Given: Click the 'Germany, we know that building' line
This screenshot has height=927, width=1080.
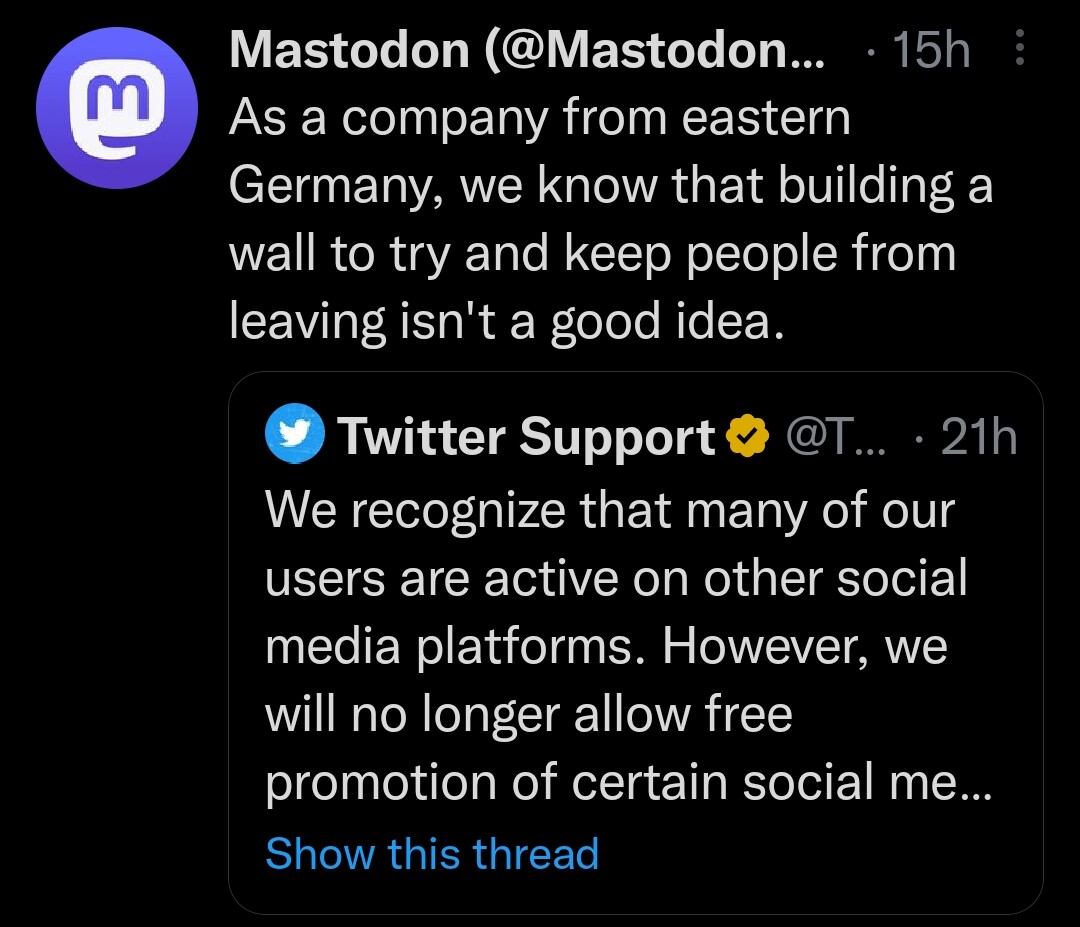Looking at the screenshot, I should (x=610, y=185).
